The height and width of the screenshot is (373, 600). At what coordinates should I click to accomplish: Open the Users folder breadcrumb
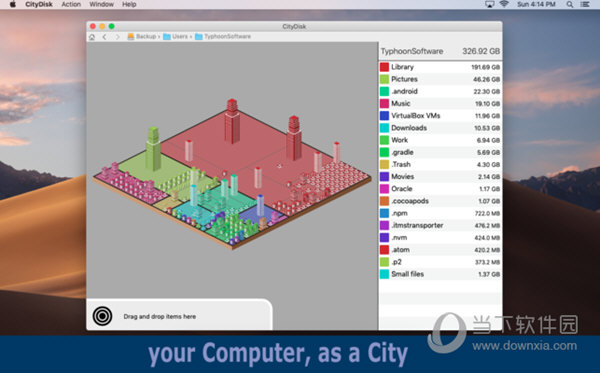(176, 37)
